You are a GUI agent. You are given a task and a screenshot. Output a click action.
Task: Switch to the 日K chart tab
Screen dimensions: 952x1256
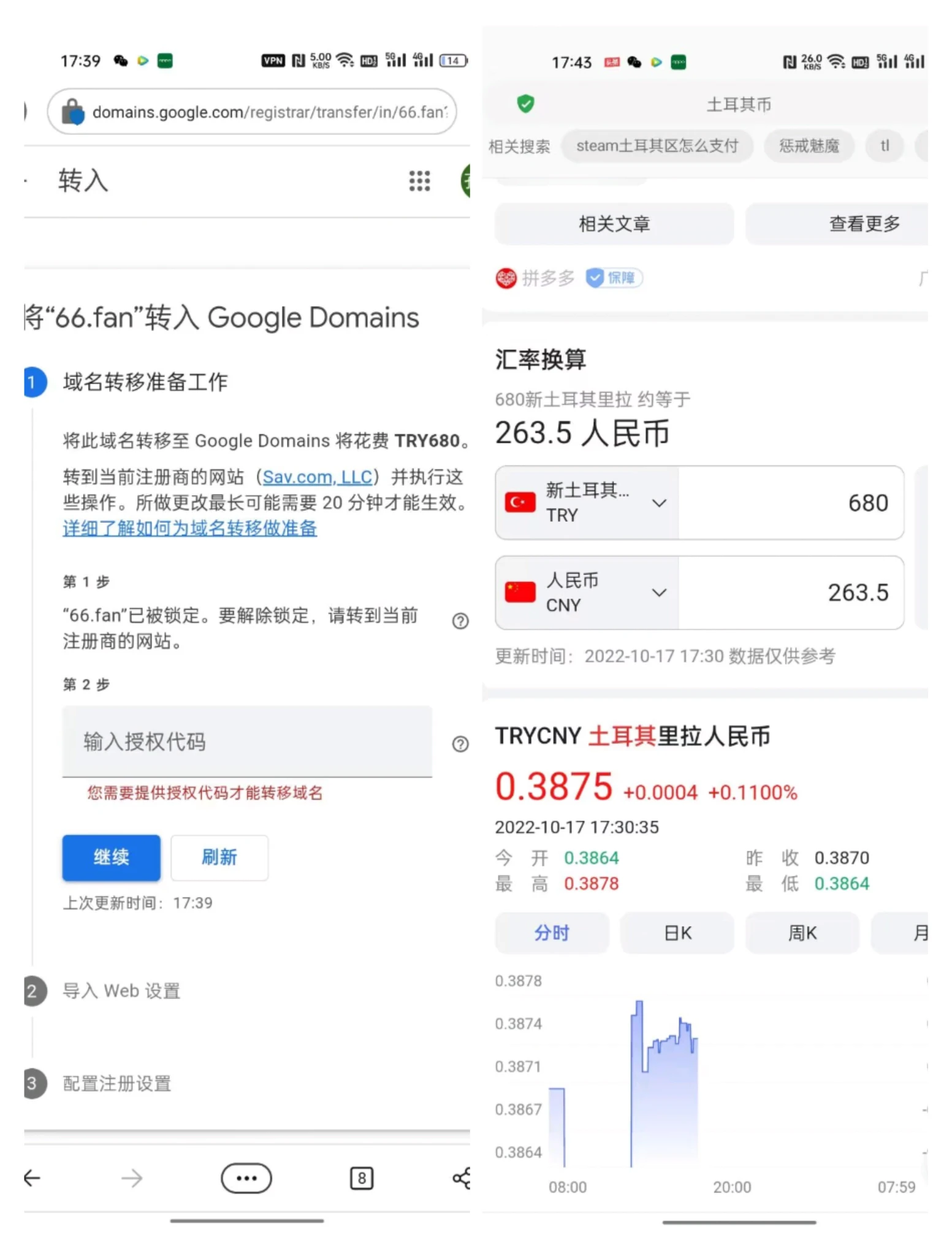pyautogui.click(x=677, y=933)
